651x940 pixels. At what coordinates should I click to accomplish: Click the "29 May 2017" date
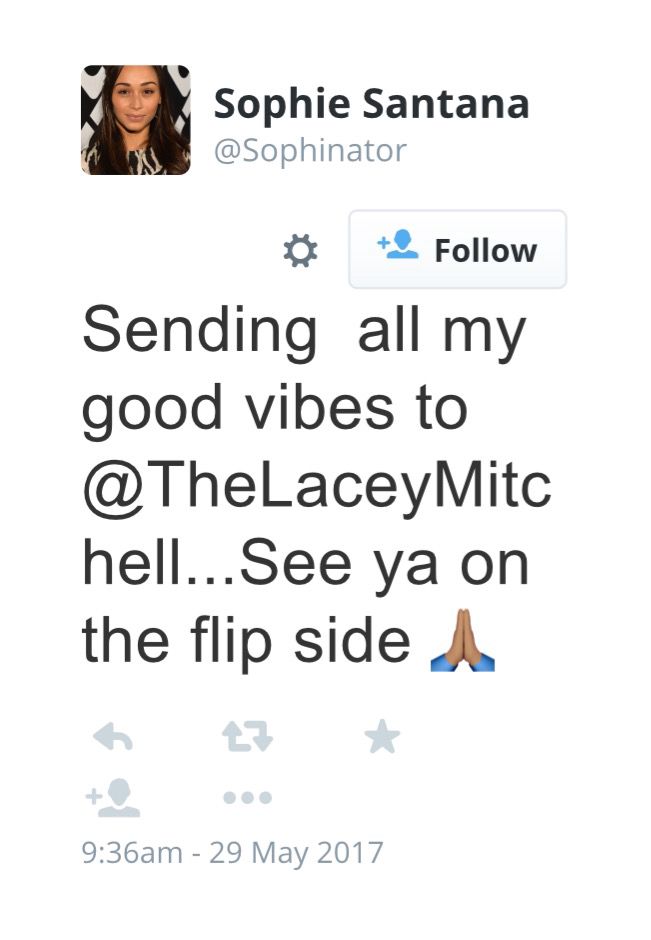[x=296, y=853]
